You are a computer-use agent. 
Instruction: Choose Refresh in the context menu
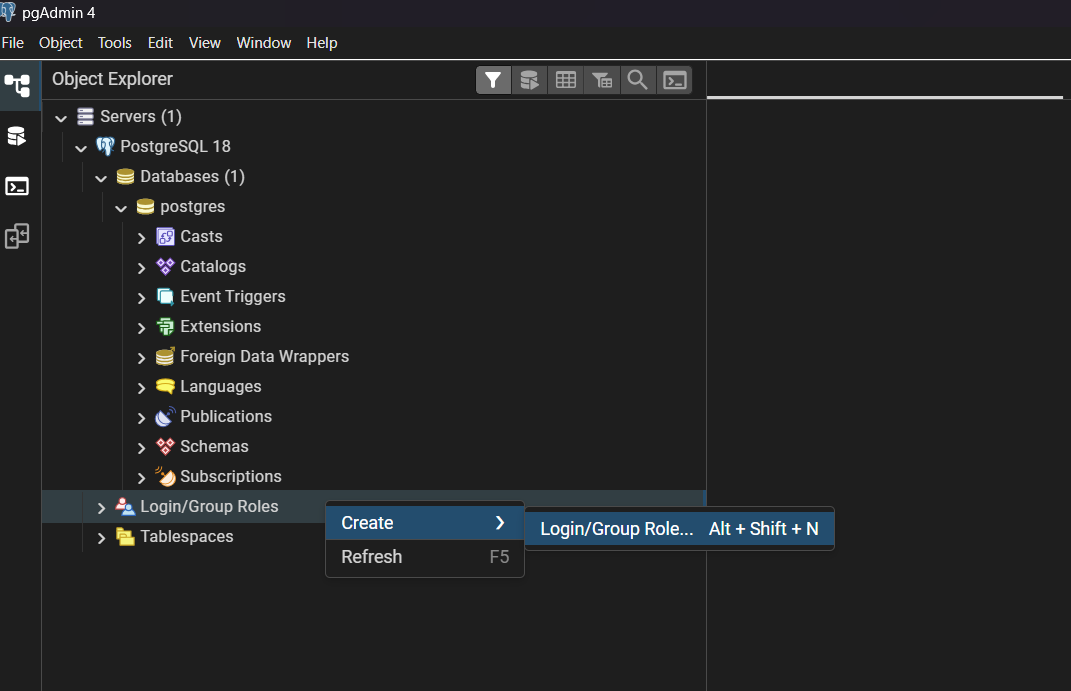coord(425,557)
